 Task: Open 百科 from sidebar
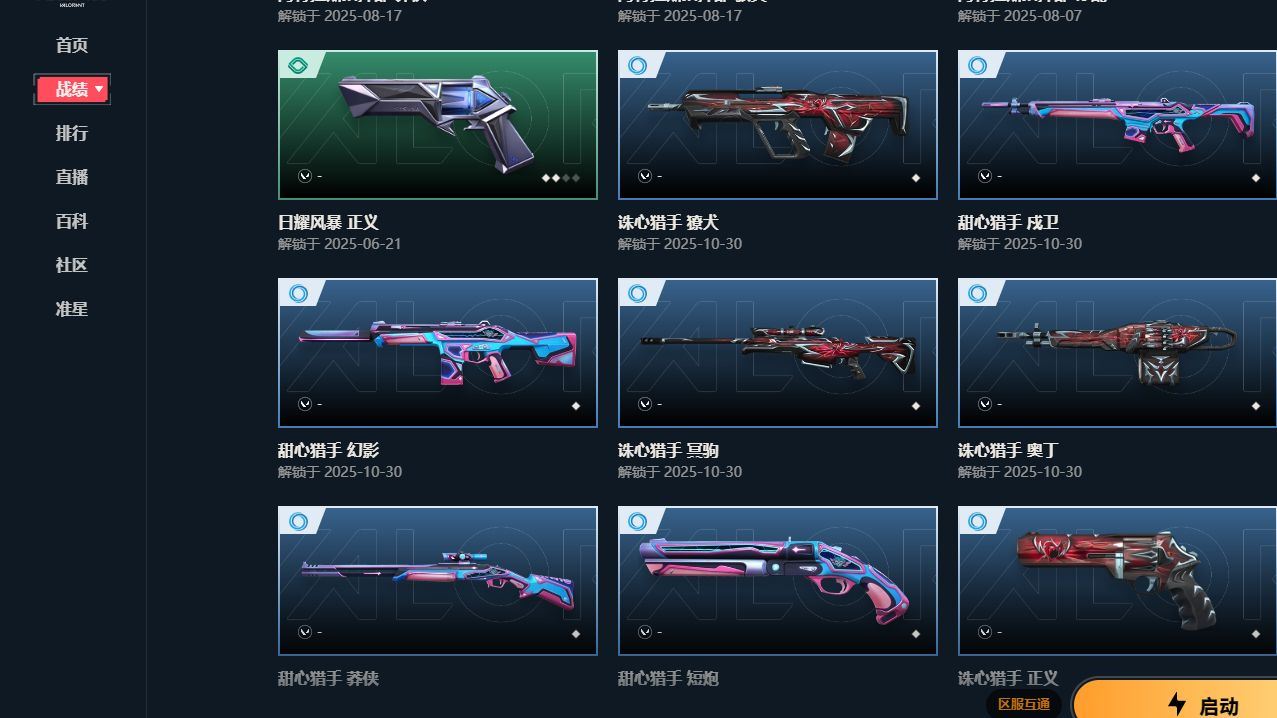pos(72,221)
